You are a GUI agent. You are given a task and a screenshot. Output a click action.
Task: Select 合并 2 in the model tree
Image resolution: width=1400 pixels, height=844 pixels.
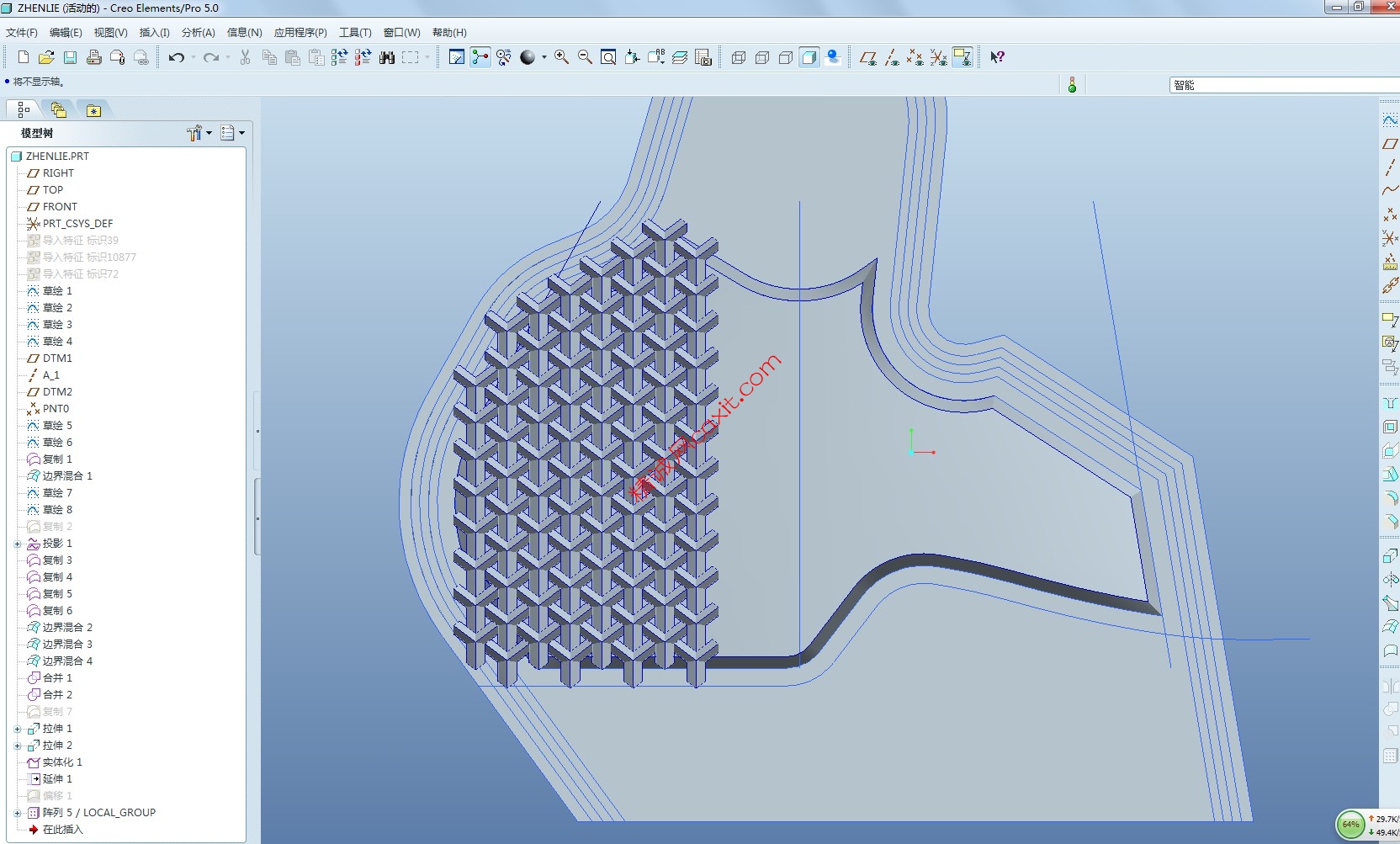(50, 695)
